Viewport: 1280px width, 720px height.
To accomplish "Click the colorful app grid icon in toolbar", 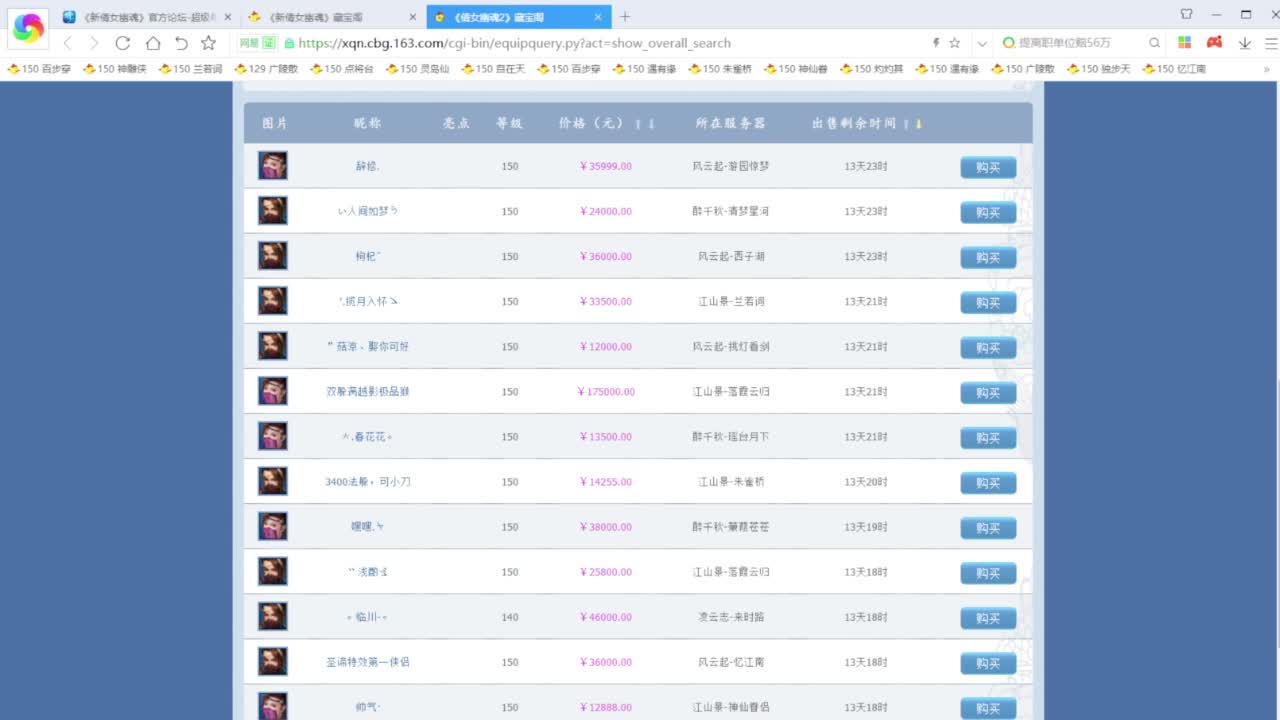I will point(1184,44).
